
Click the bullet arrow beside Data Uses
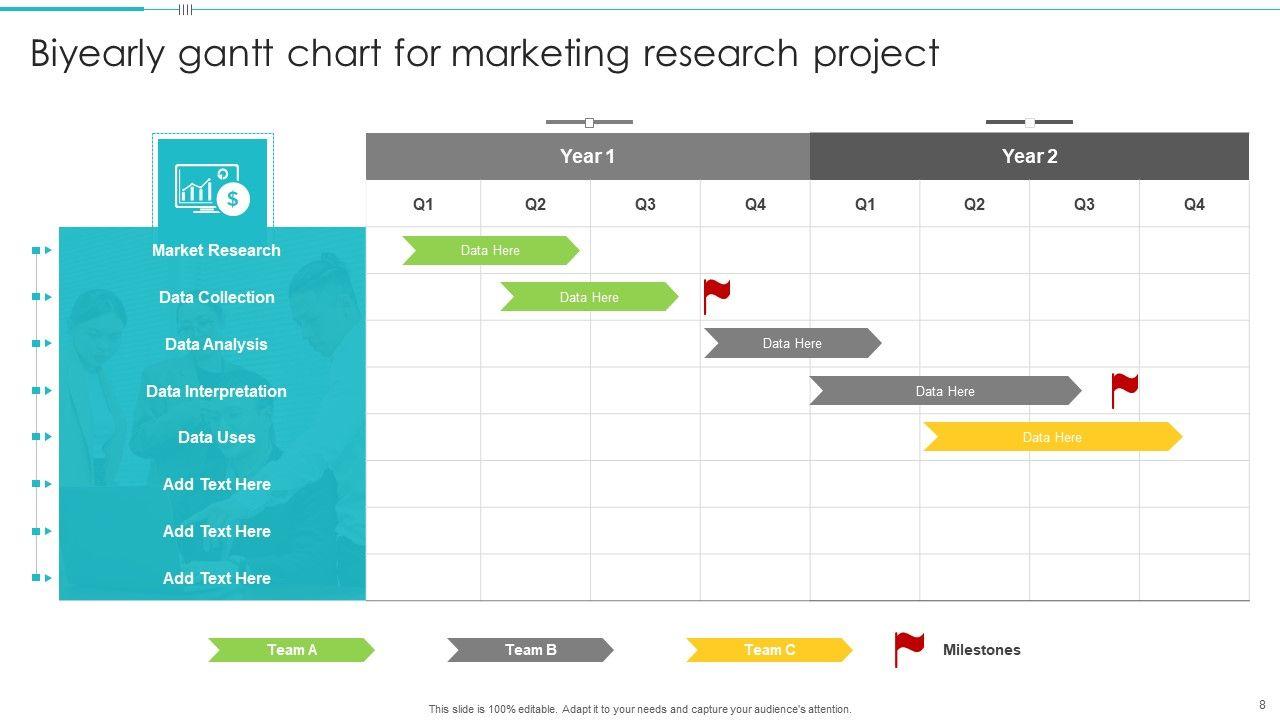coord(42,437)
